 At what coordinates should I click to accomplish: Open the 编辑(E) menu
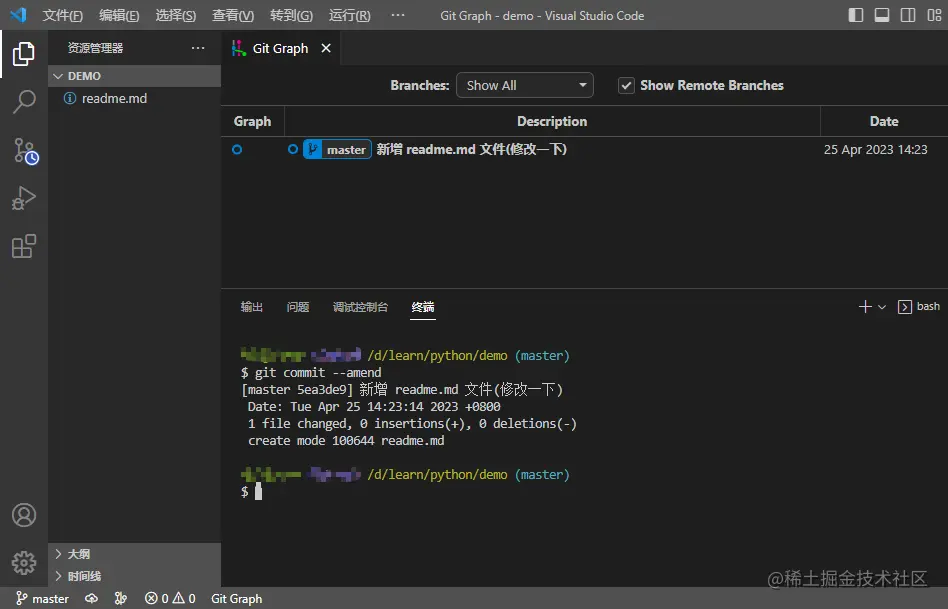pyautogui.click(x=119, y=15)
